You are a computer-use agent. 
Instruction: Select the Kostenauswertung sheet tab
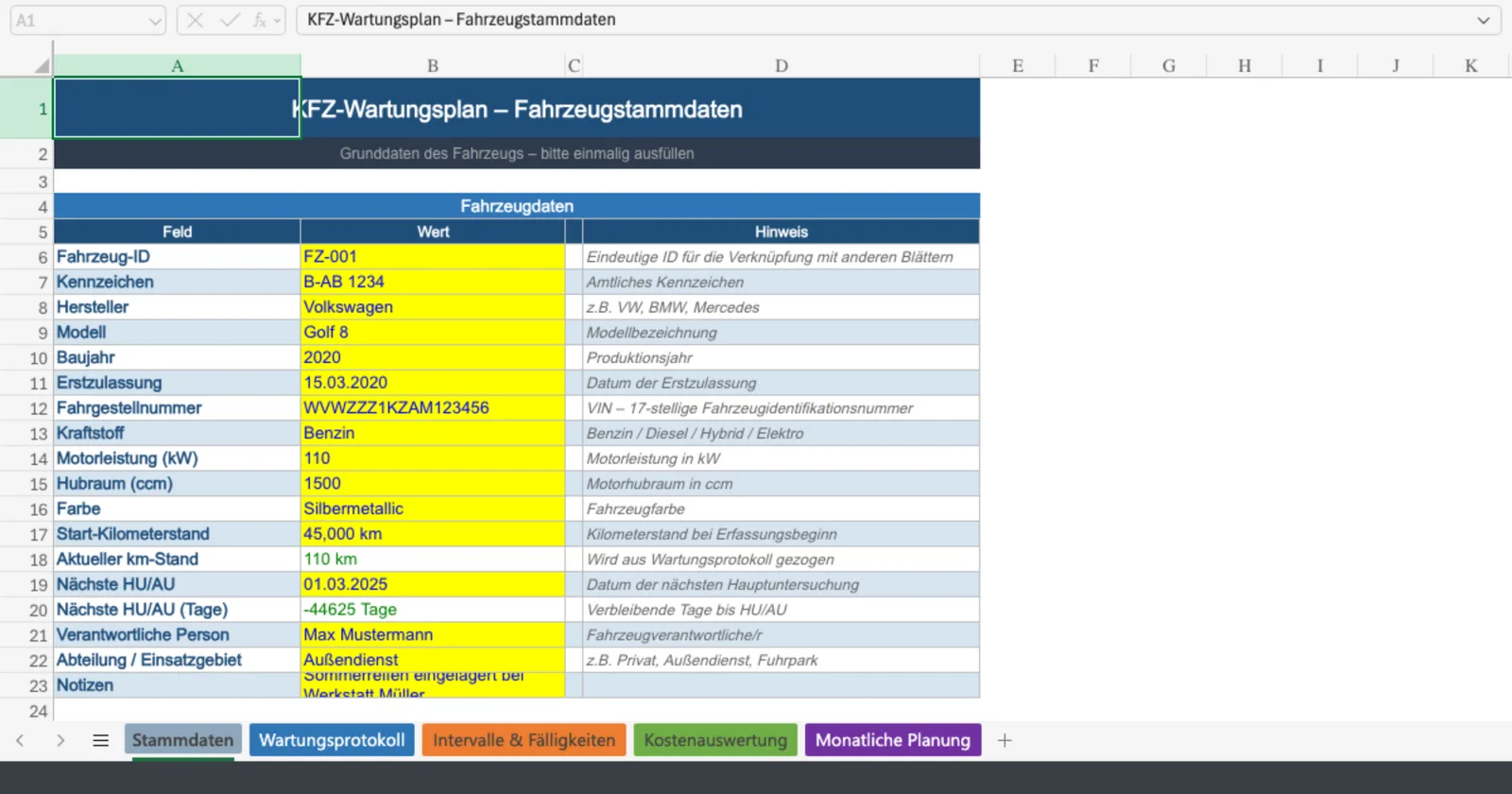[x=715, y=740]
